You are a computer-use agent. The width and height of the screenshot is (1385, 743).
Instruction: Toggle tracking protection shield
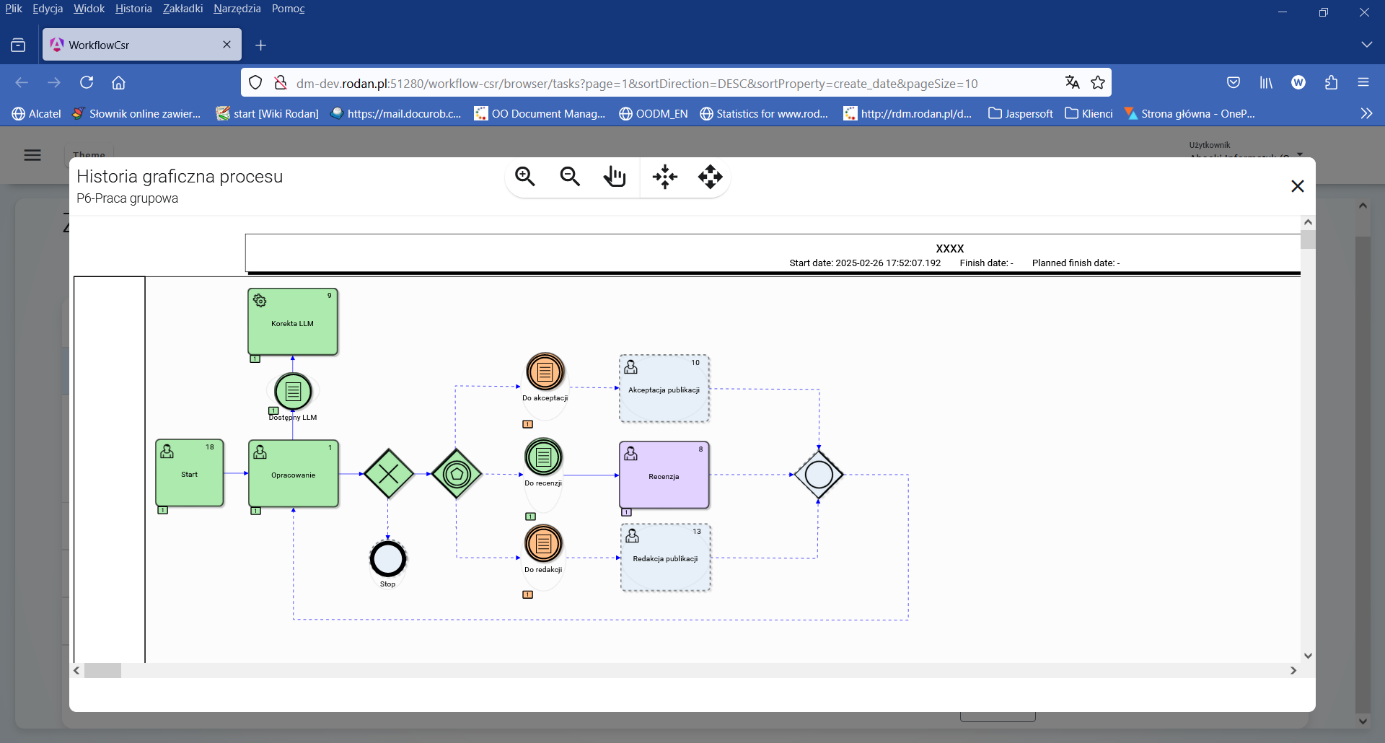coord(256,82)
